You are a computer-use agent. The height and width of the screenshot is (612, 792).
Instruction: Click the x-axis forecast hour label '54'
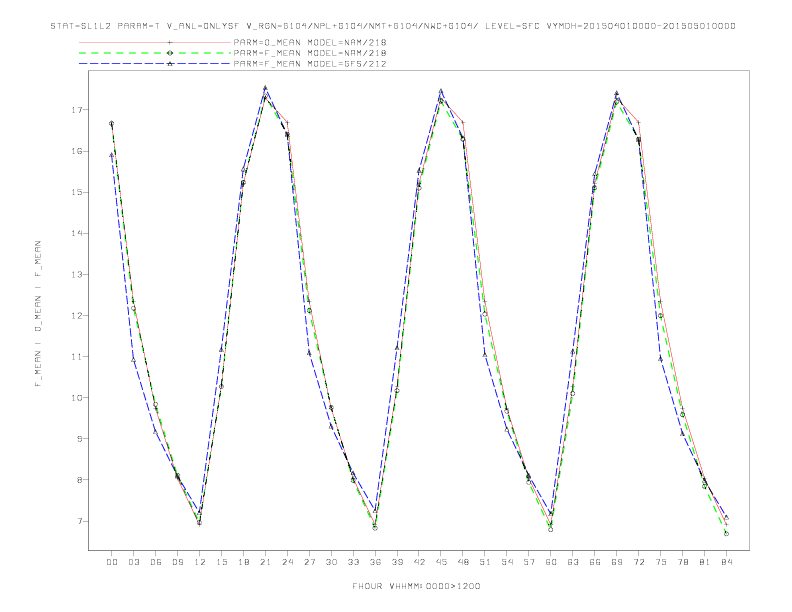(507, 562)
